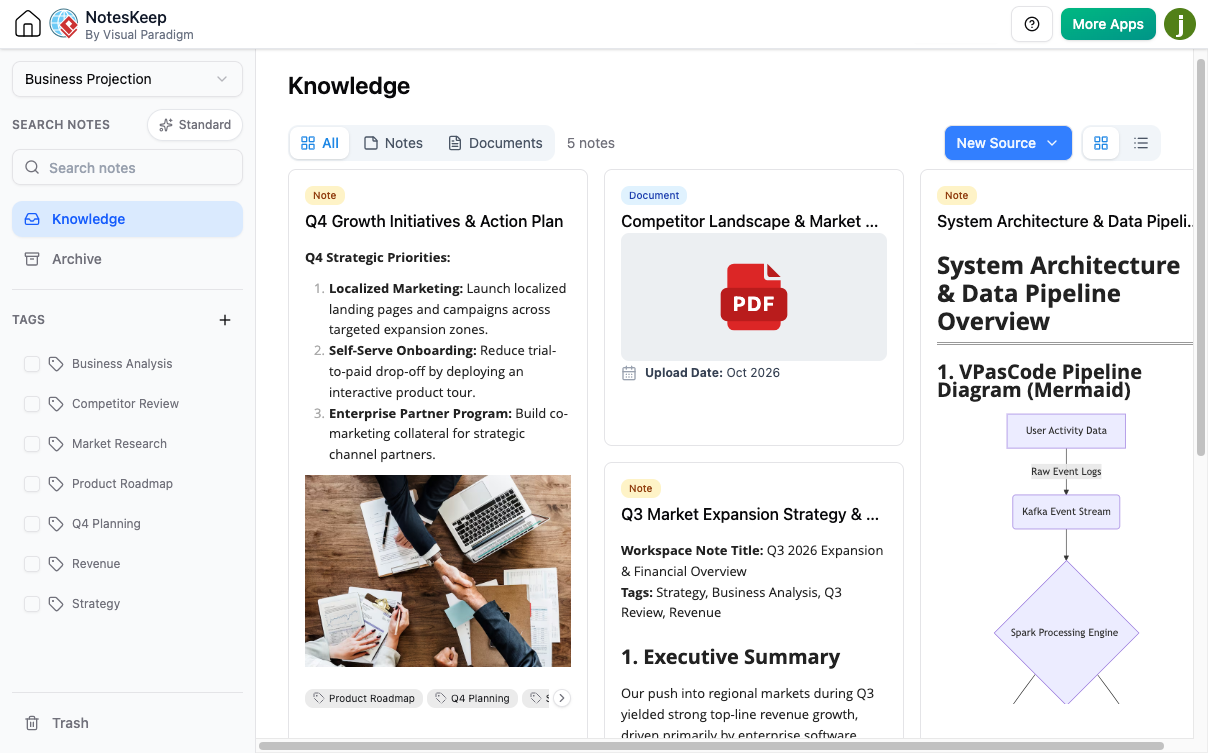The height and width of the screenshot is (753, 1208).
Task: Click the Kafka Event Stream diagram node
Action: tap(1066, 511)
